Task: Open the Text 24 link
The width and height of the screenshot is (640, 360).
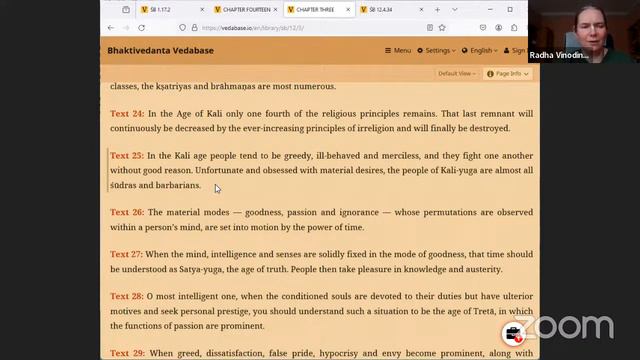Action: (x=127, y=113)
